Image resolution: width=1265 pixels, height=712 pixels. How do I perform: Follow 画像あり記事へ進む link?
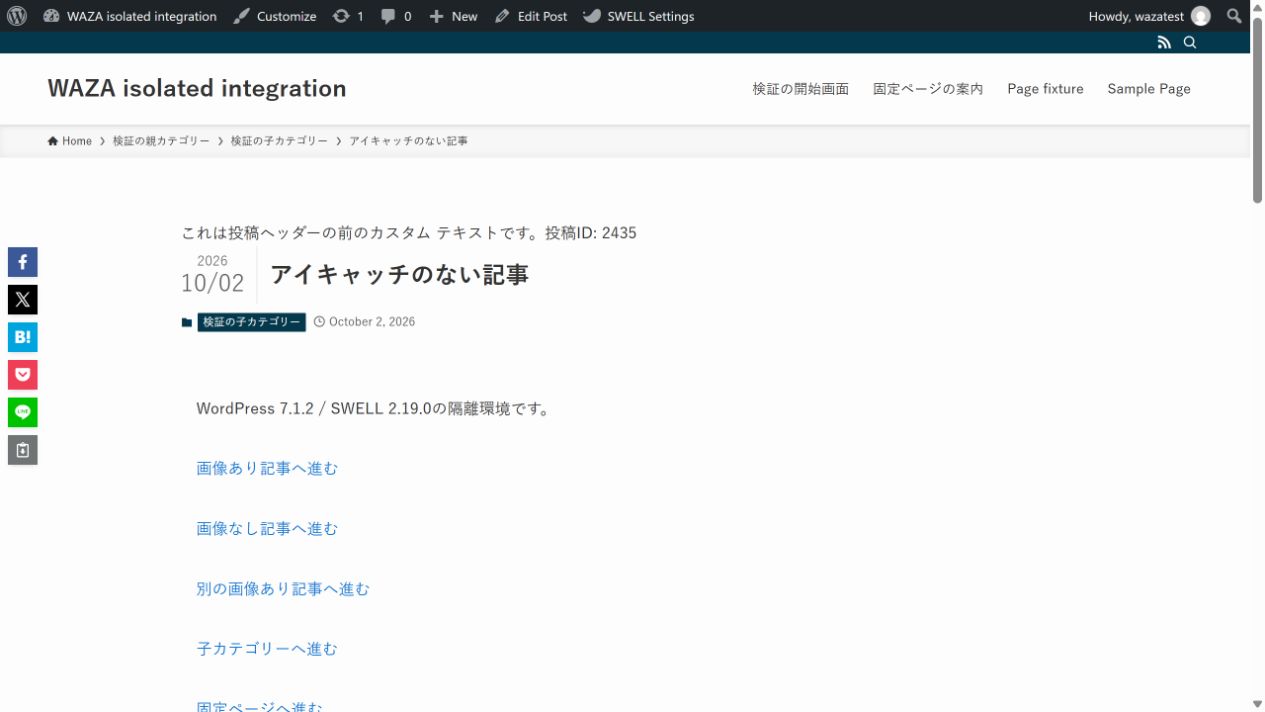coord(267,468)
